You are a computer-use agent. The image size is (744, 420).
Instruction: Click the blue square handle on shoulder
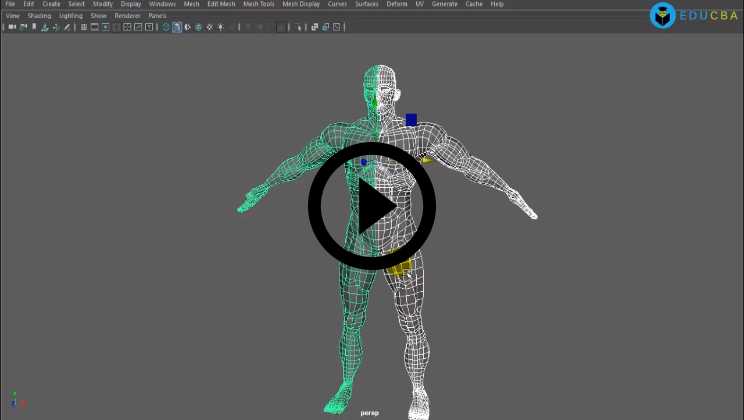point(411,120)
